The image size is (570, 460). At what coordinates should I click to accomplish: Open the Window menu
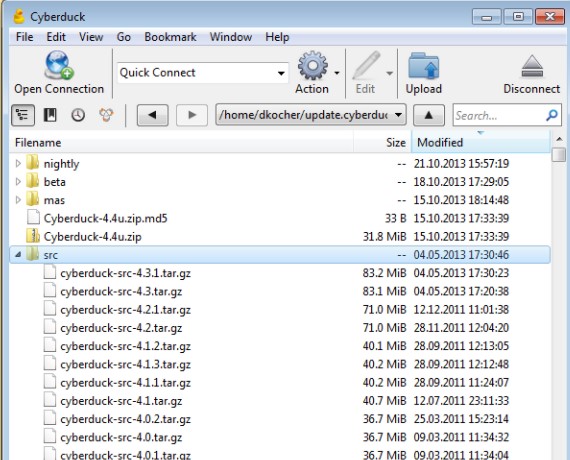[x=231, y=37]
